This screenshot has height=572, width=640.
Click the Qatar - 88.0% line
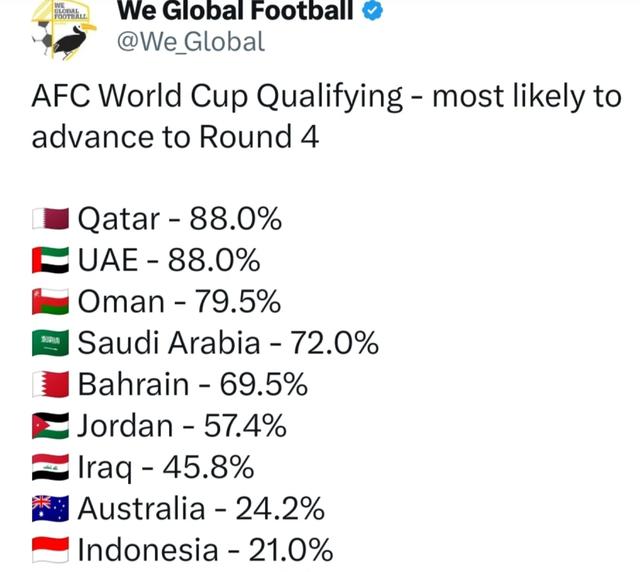pyautogui.click(x=179, y=218)
